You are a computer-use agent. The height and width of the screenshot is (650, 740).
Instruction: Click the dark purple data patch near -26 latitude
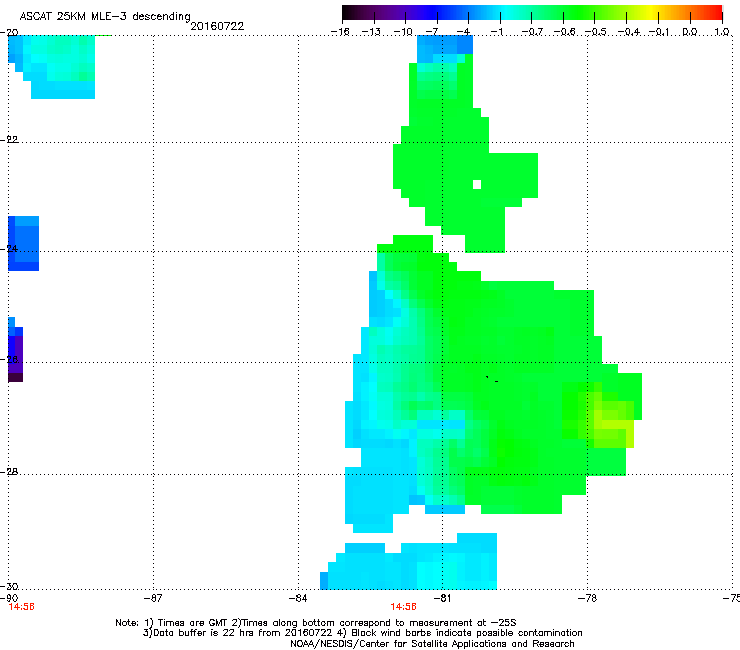[16, 359]
